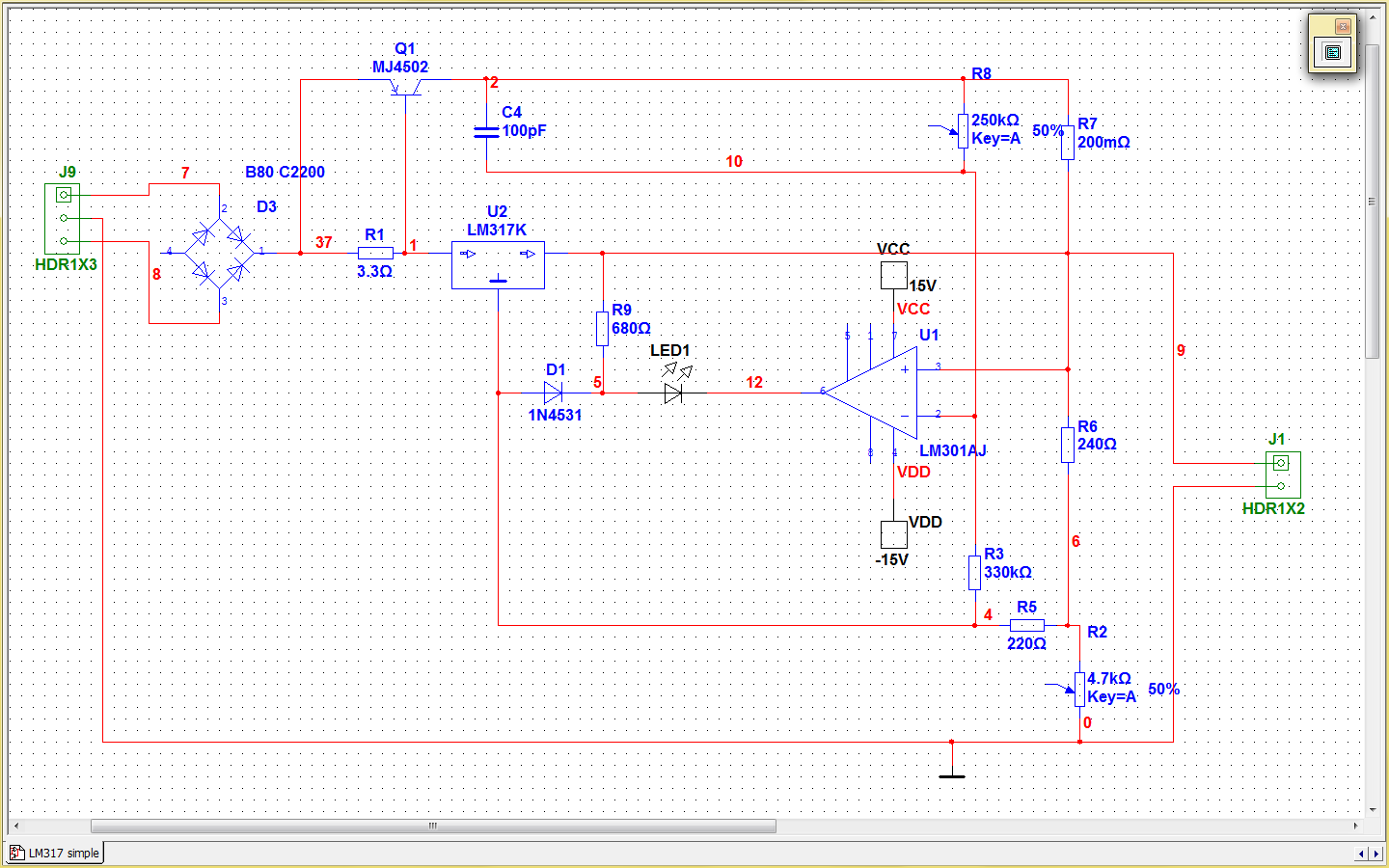Close the floating full screen toolbar
The width and height of the screenshot is (1389, 868).
[x=1342, y=26]
